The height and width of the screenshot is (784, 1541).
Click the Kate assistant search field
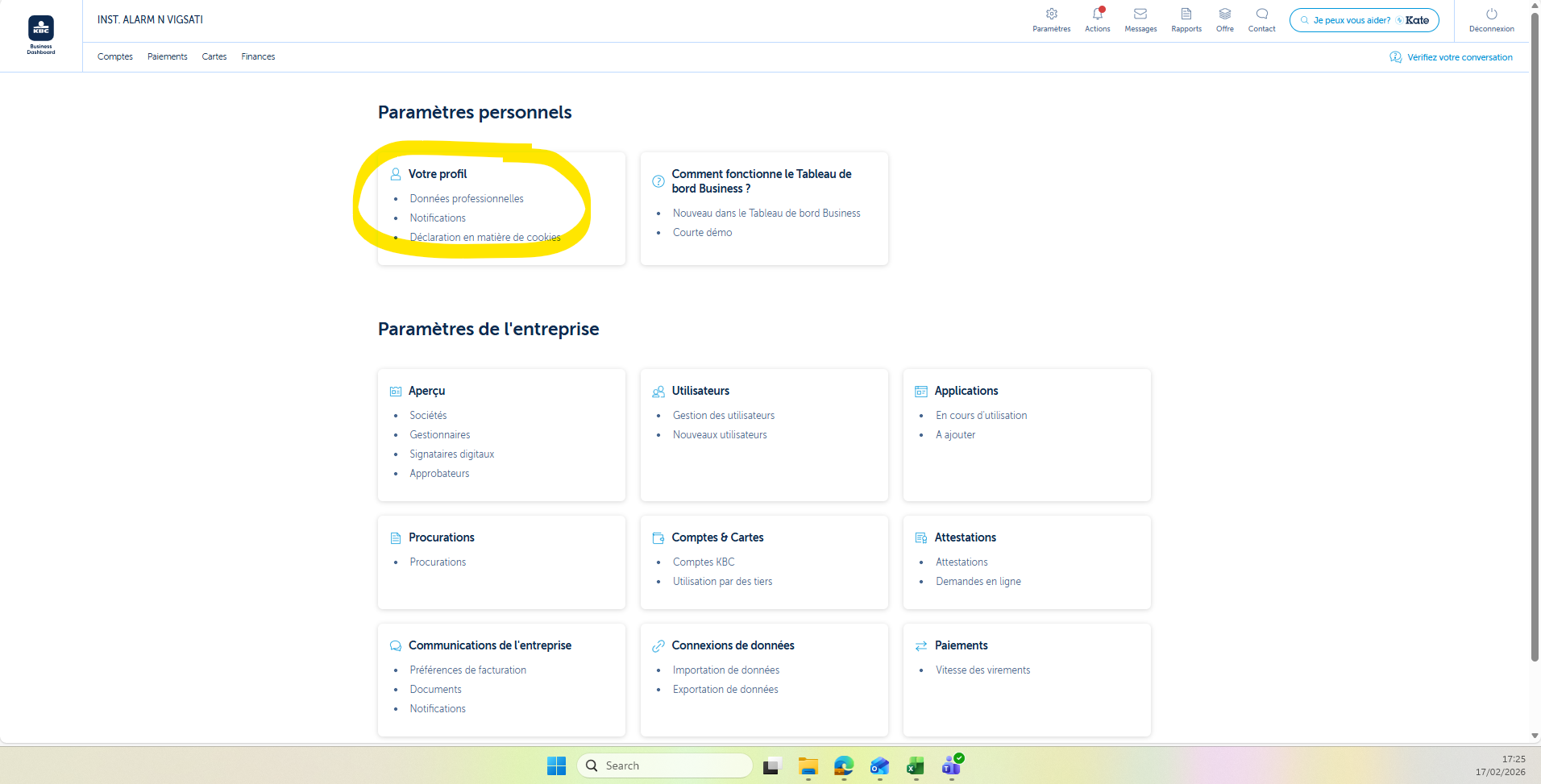[1352, 21]
